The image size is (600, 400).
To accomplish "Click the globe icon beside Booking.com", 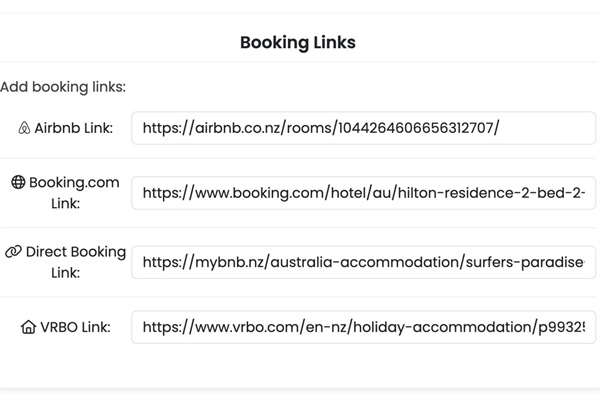I will [18, 183].
